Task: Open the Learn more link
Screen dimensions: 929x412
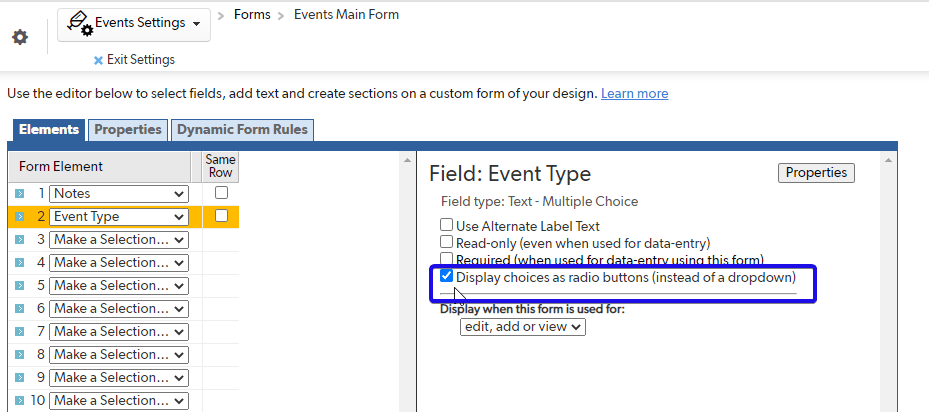Action: tap(635, 94)
